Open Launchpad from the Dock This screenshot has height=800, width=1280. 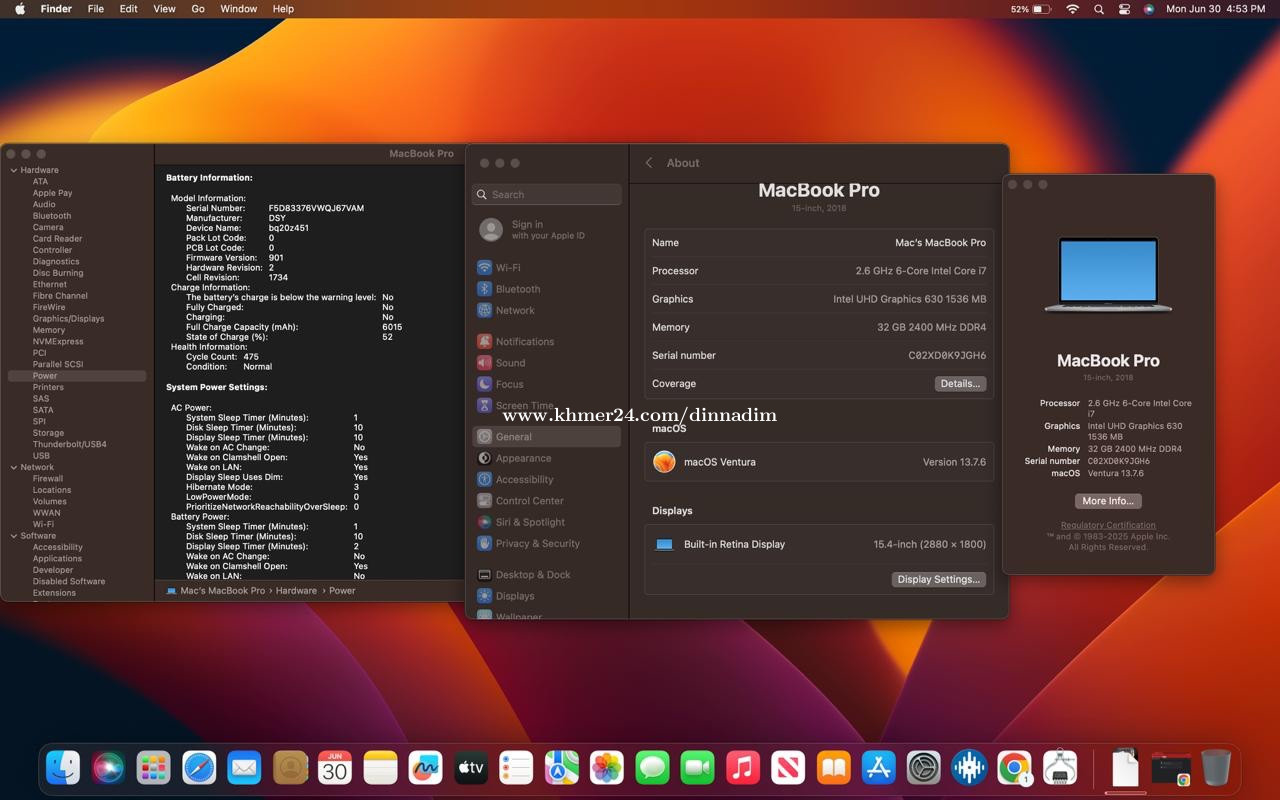153,768
